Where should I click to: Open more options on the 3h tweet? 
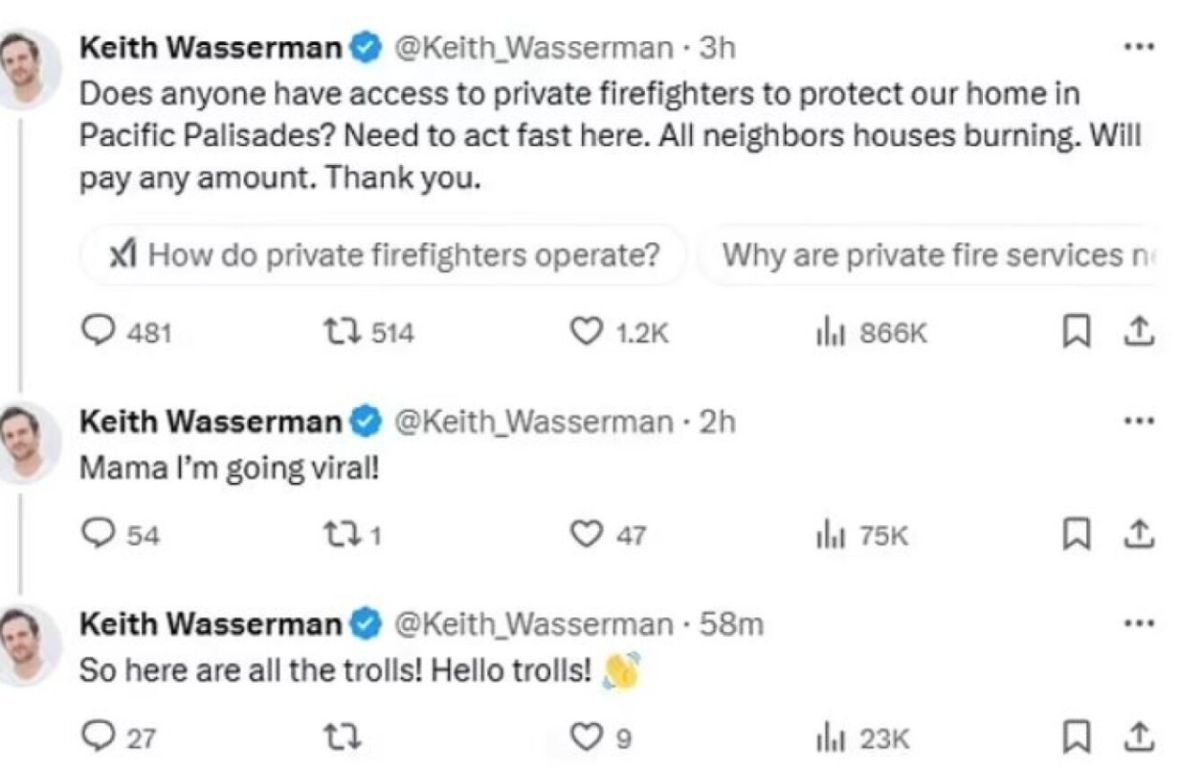pos(1139,47)
